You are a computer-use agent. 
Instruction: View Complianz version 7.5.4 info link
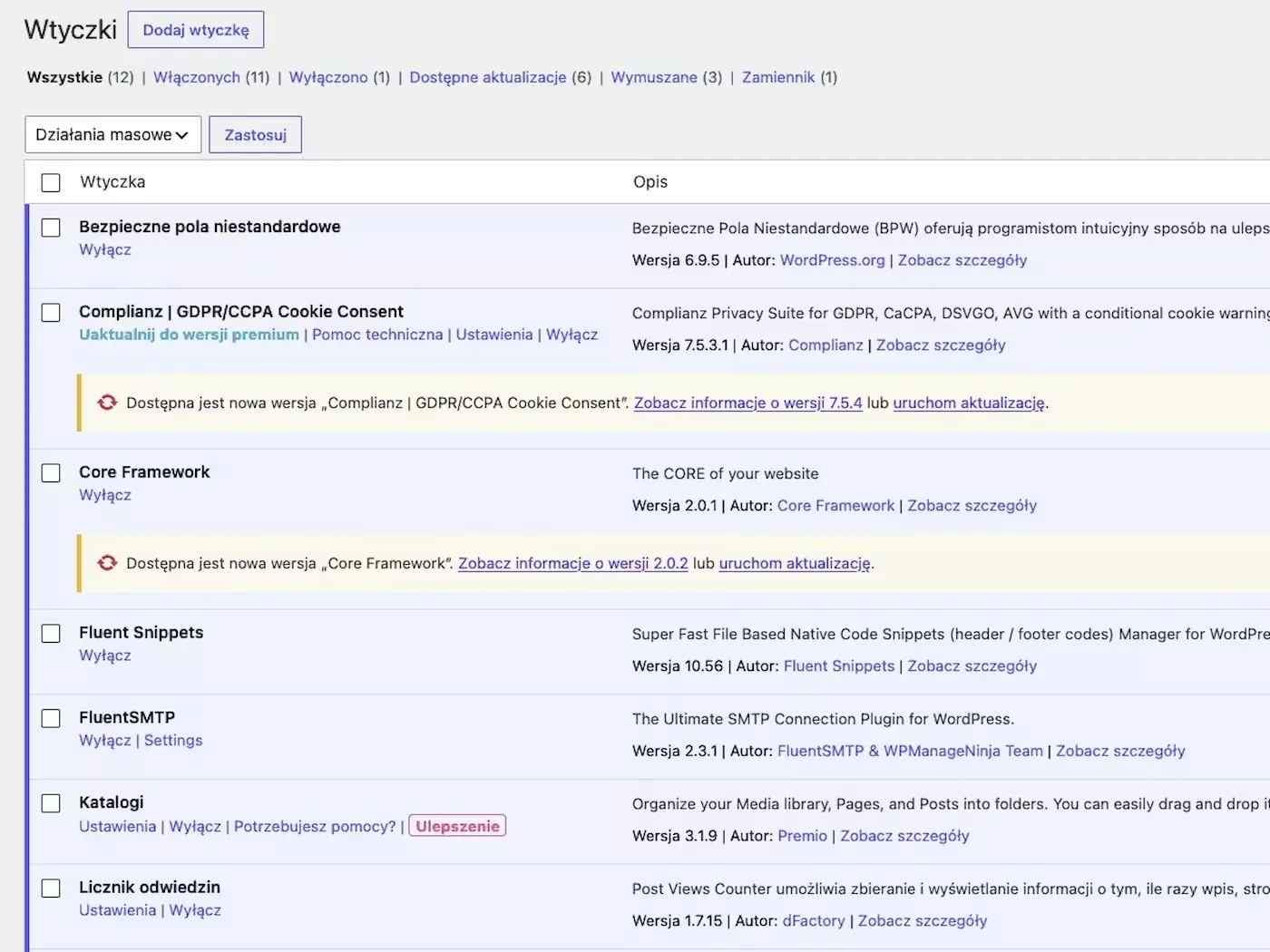[748, 403]
